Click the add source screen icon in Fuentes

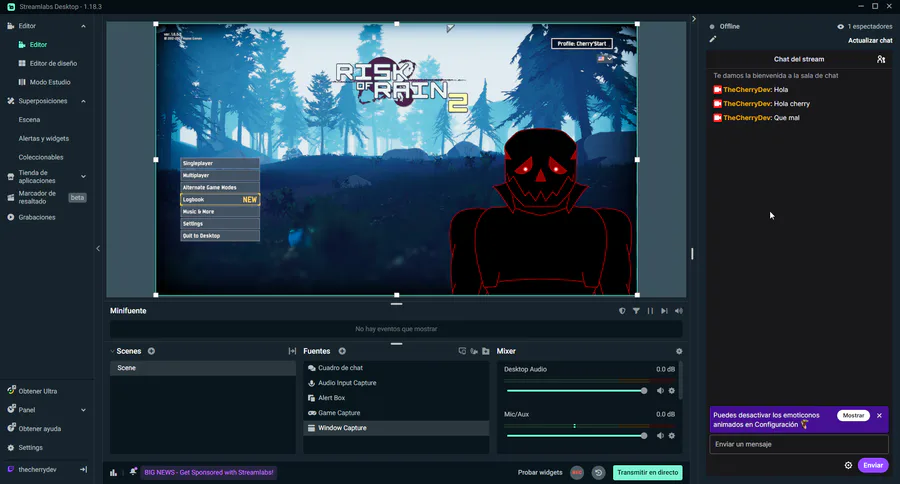click(x=463, y=351)
